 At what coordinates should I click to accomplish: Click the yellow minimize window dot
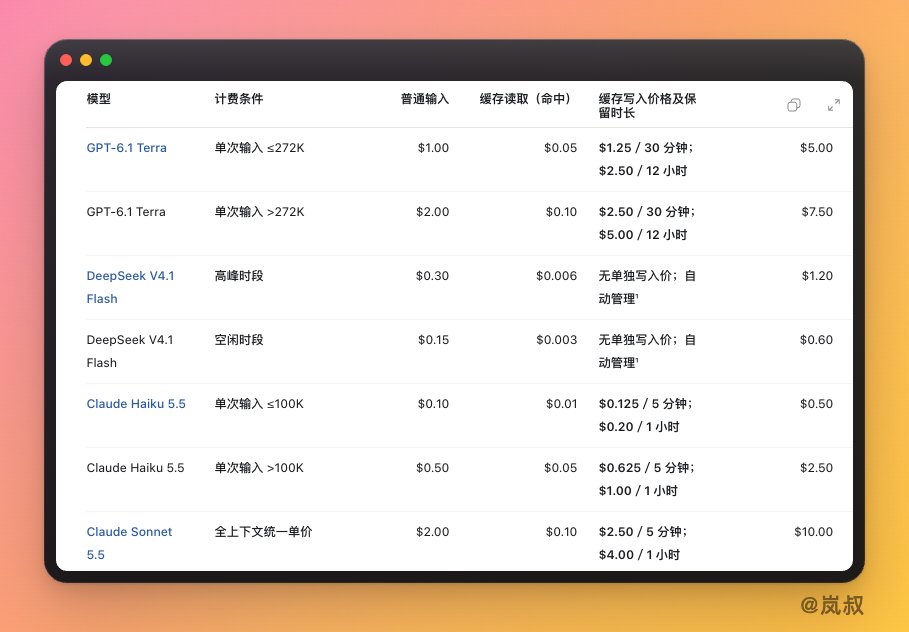86,60
